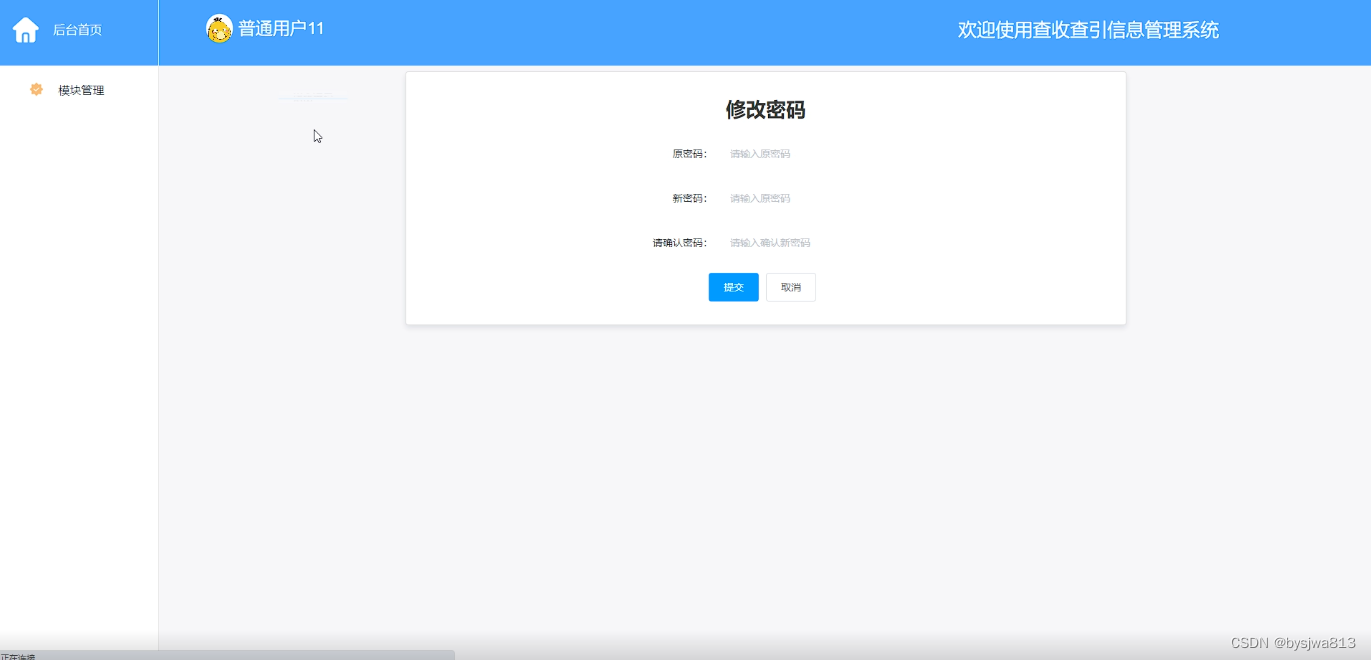Click the 新密码 label
This screenshot has height=660, width=1371.
689,198
